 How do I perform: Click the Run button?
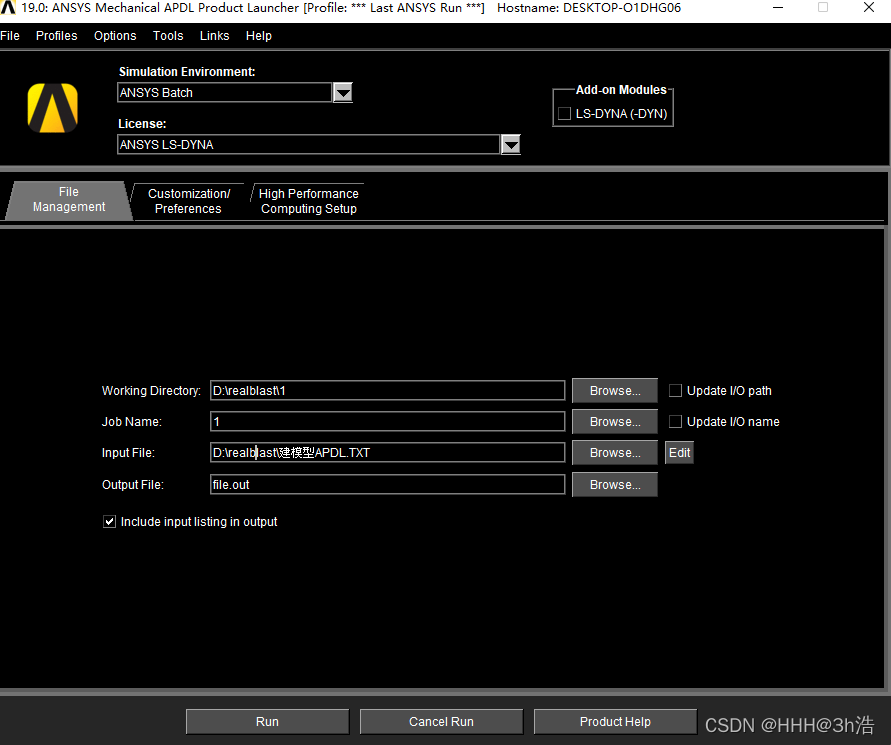point(267,722)
